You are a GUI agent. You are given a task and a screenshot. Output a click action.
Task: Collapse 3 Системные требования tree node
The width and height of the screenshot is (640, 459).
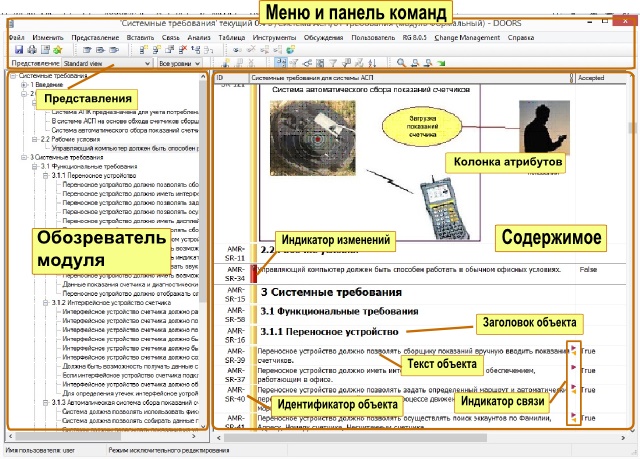pos(24,157)
